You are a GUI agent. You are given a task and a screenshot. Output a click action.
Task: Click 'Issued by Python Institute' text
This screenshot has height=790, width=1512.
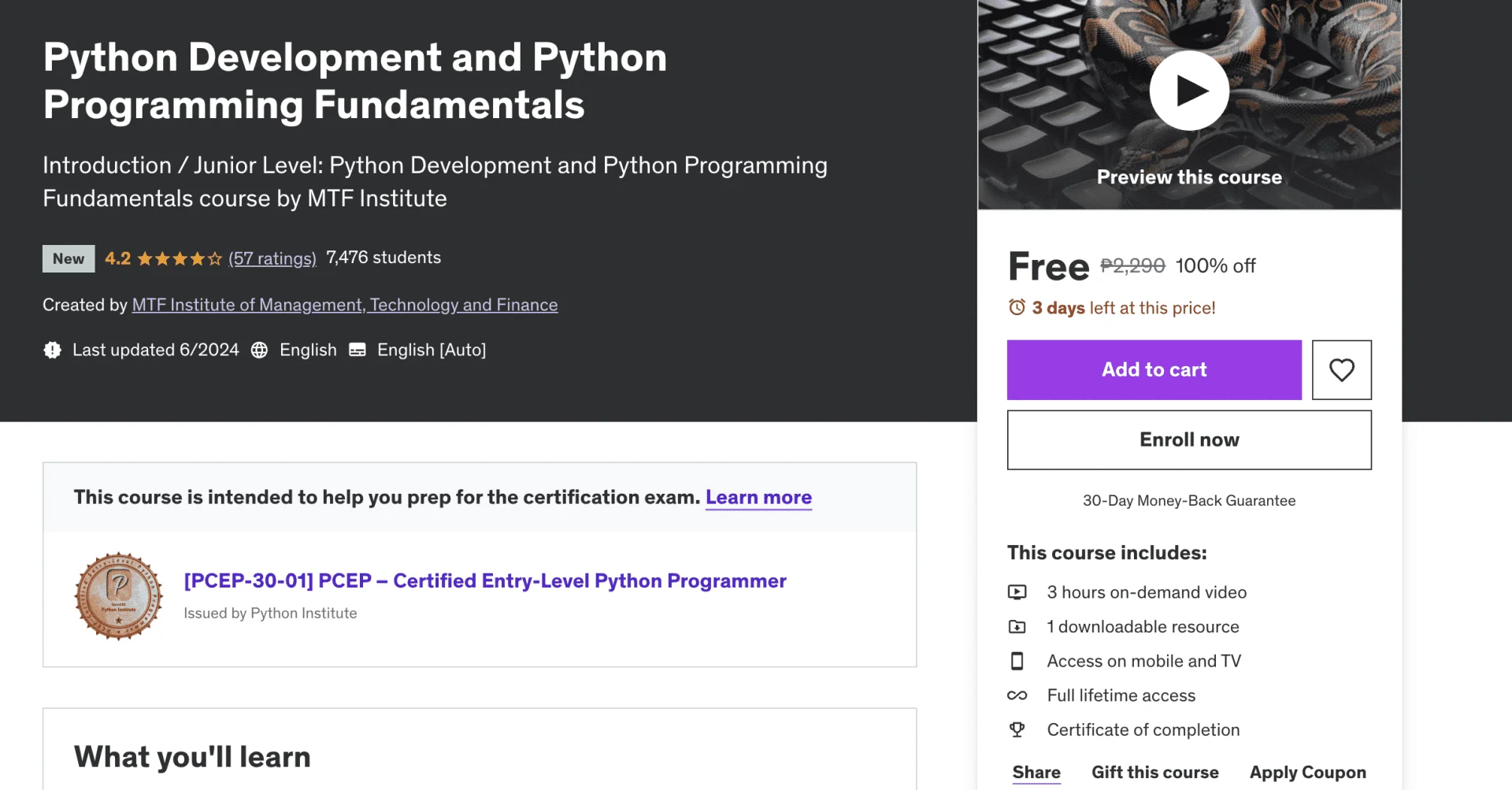point(270,613)
